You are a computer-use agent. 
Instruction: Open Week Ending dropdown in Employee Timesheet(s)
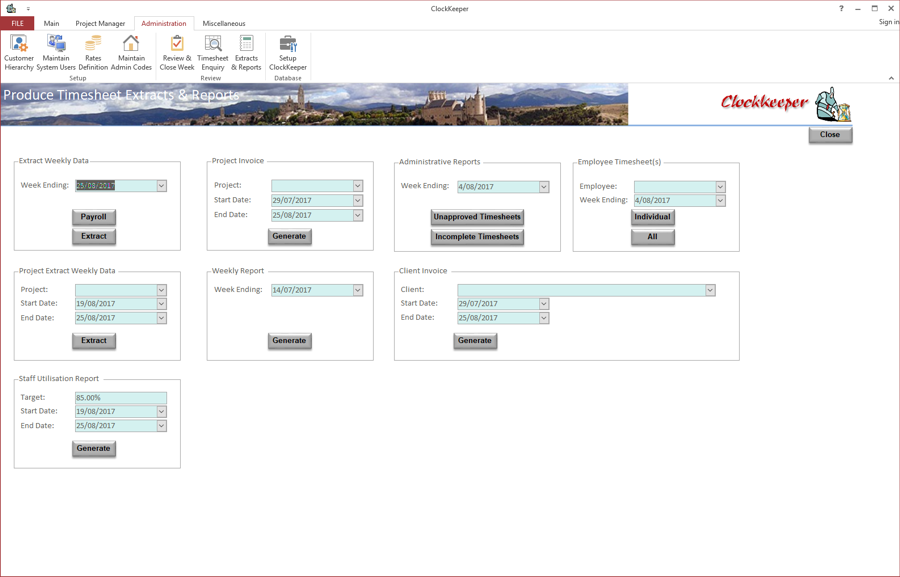[x=720, y=200]
